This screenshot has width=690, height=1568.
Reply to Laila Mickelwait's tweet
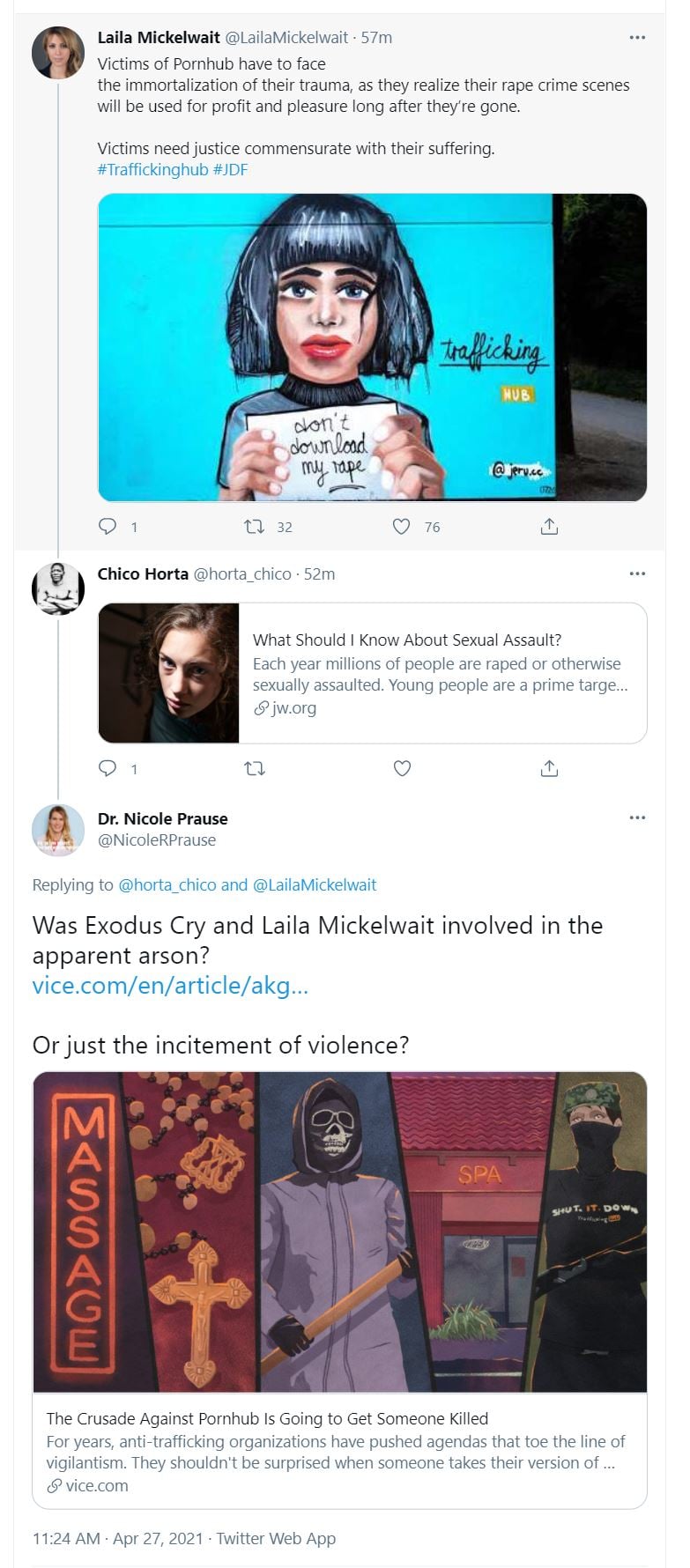point(108,527)
